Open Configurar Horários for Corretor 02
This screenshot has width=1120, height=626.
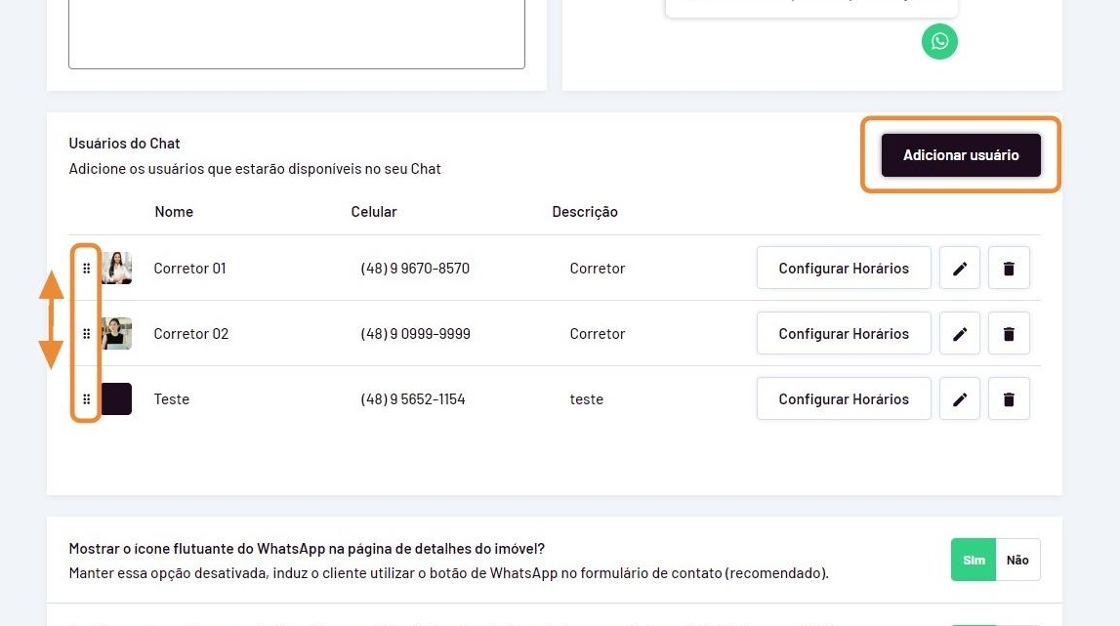pos(843,334)
